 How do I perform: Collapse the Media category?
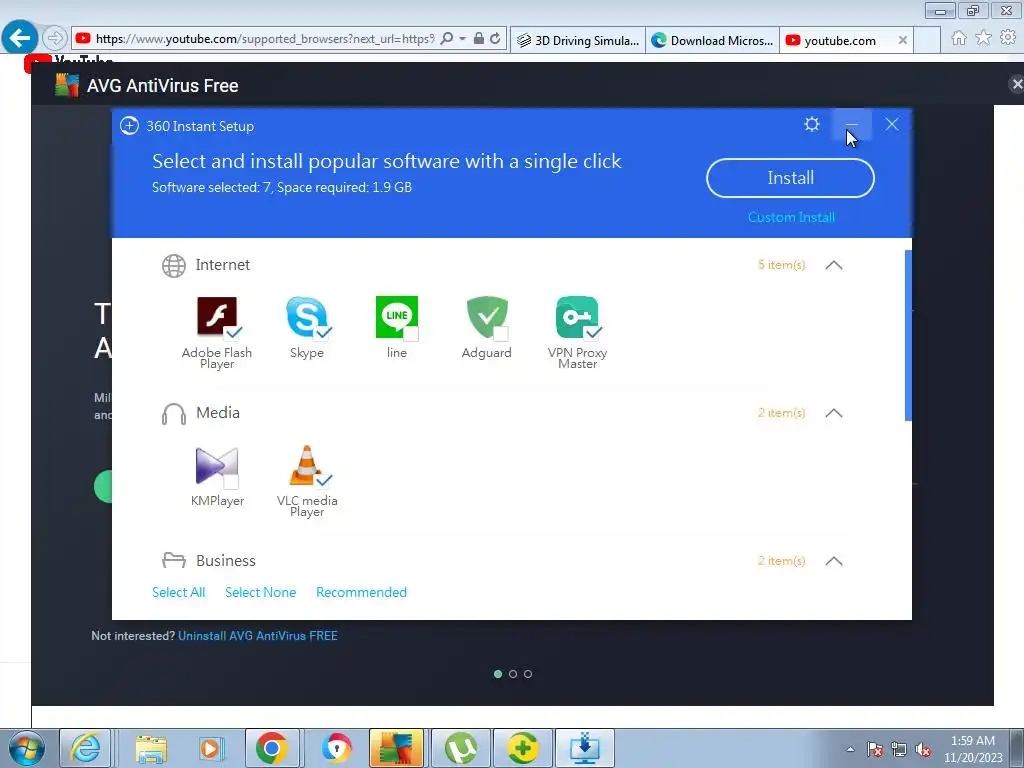[834, 413]
